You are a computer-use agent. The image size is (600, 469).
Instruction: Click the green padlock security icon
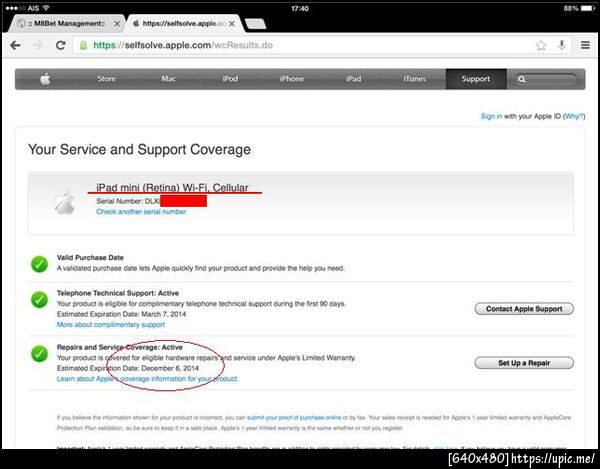tap(83, 46)
